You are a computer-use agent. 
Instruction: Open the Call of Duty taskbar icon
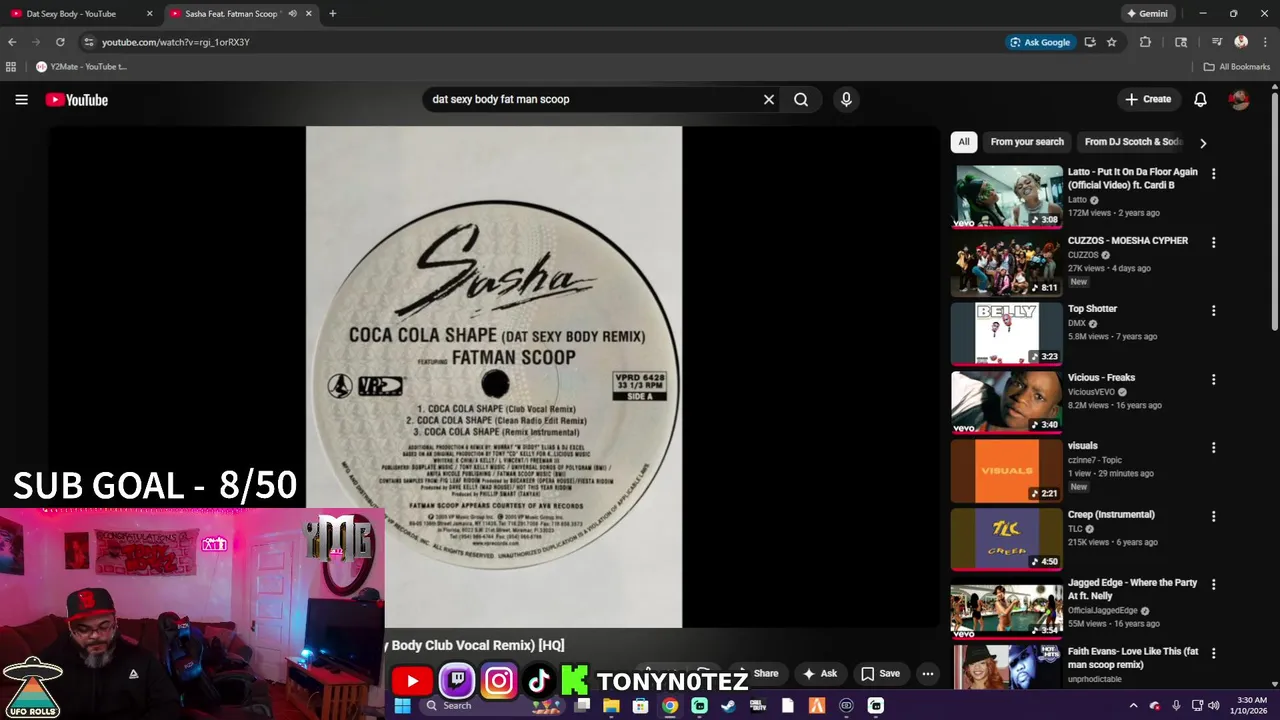pos(758,705)
